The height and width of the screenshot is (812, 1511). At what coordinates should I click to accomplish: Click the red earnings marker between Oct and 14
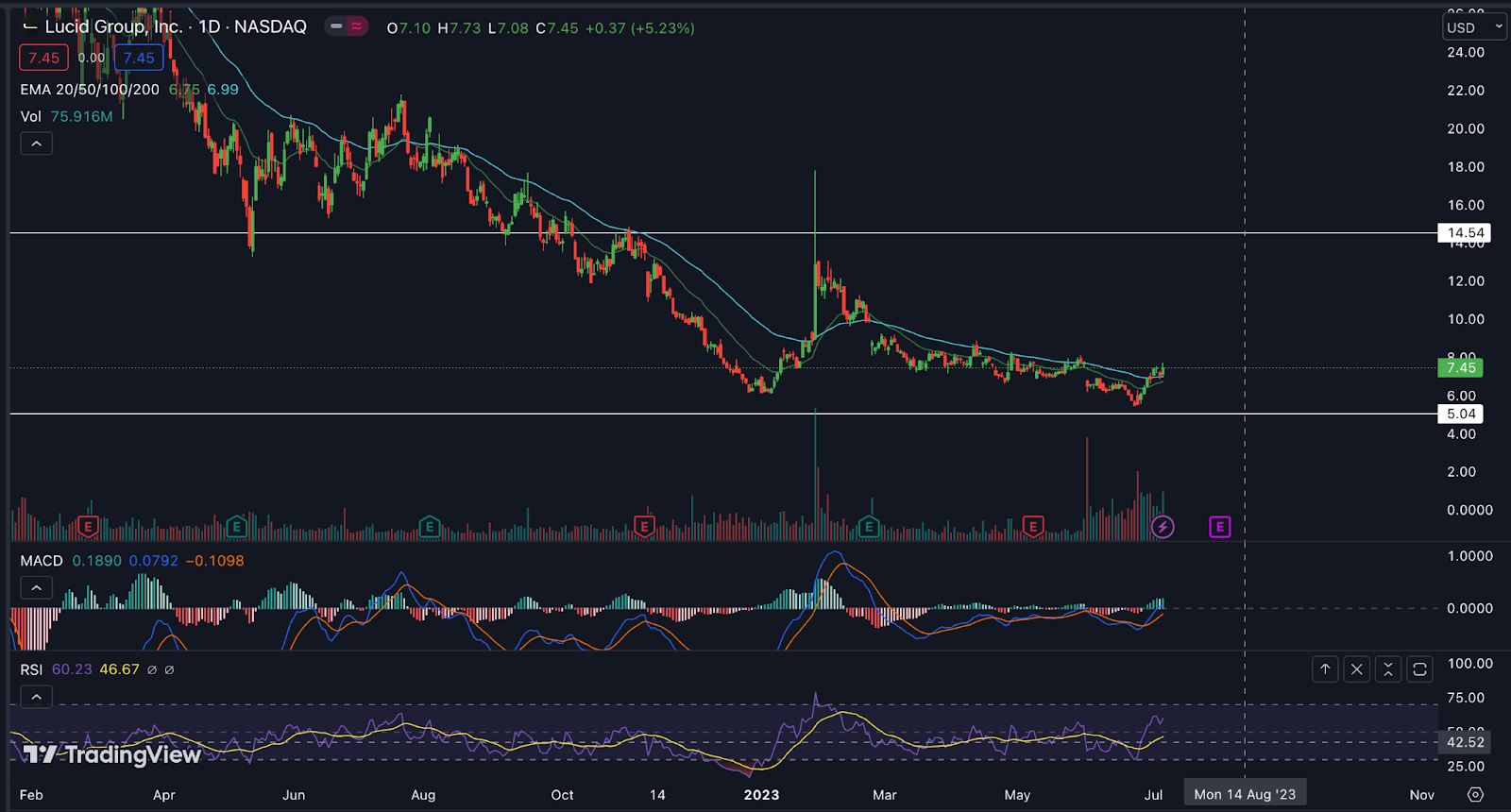644,527
